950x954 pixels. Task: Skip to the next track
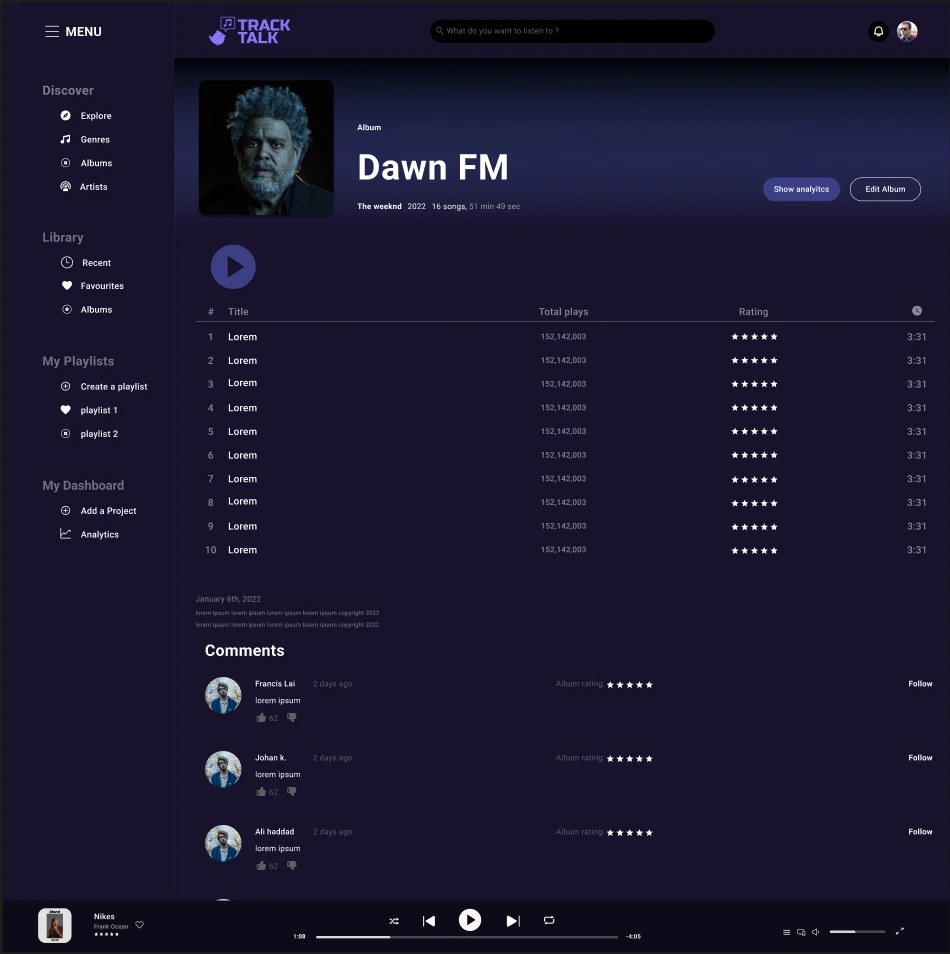[x=513, y=921]
